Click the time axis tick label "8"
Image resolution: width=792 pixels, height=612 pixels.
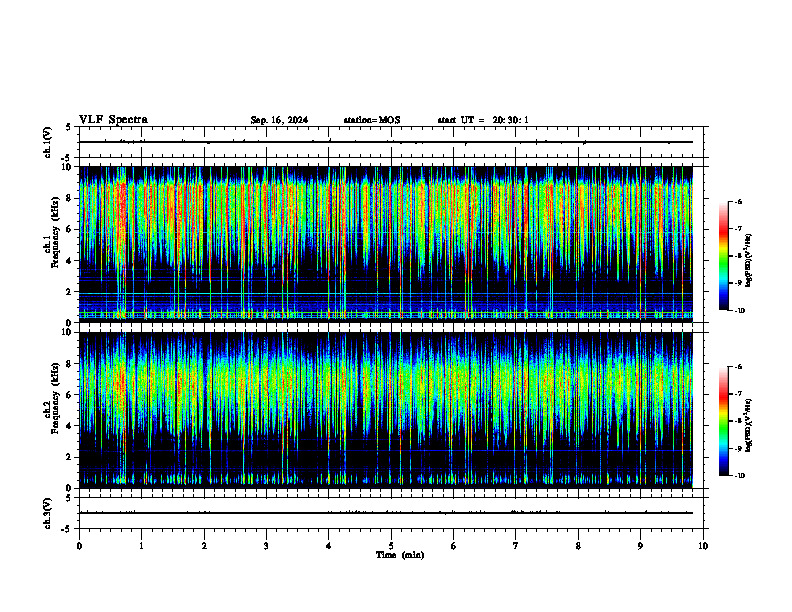[578, 546]
